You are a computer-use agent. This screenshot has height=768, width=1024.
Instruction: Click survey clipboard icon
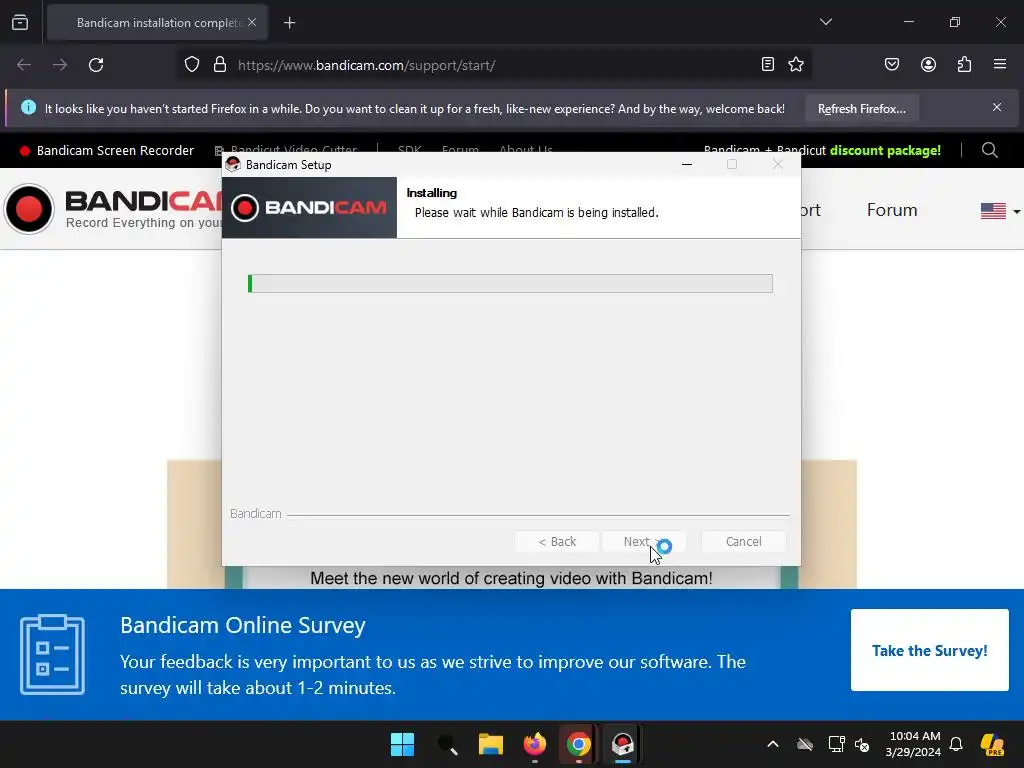pyautogui.click(x=52, y=654)
